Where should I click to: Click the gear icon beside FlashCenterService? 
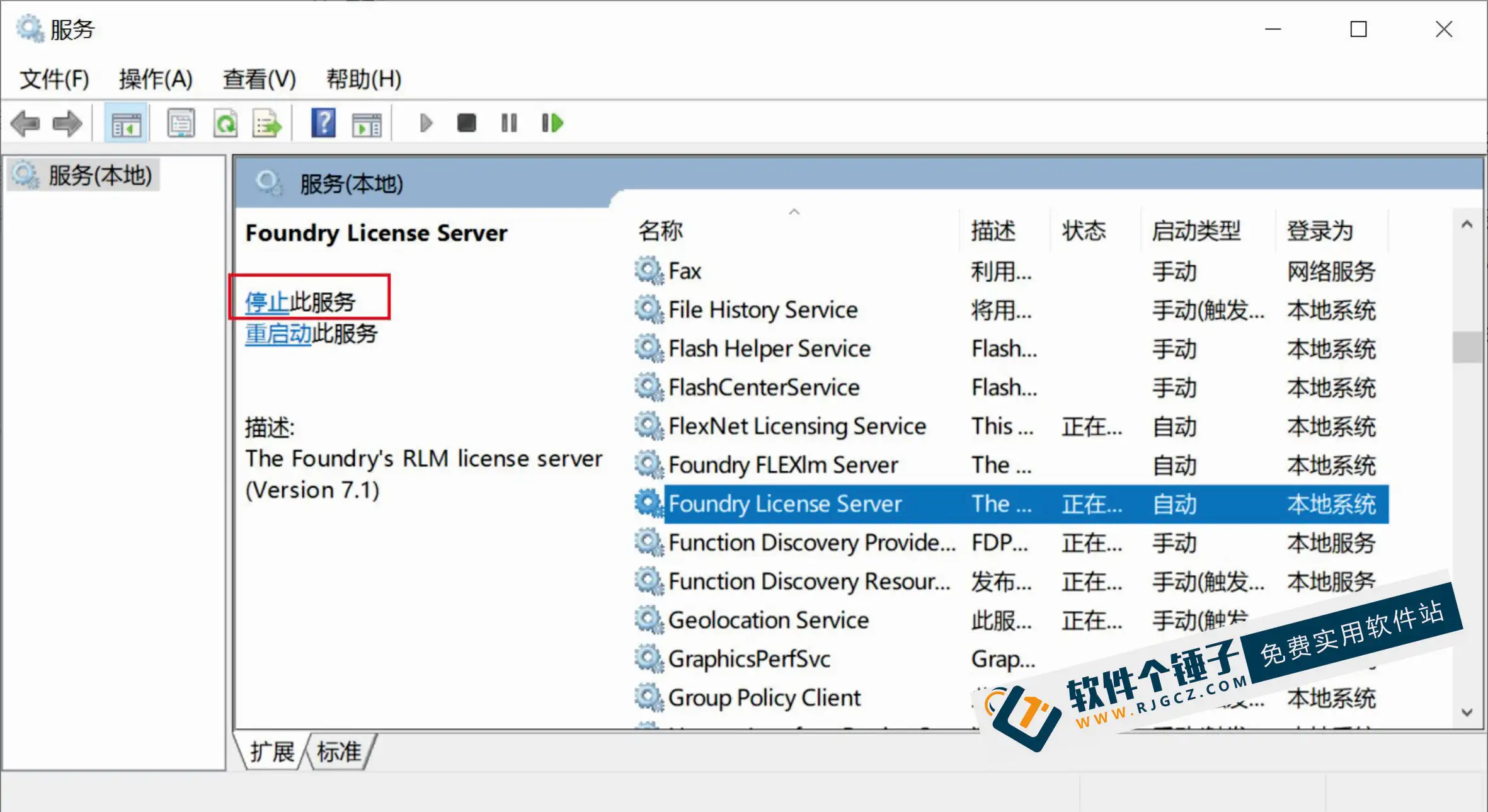(x=649, y=387)
